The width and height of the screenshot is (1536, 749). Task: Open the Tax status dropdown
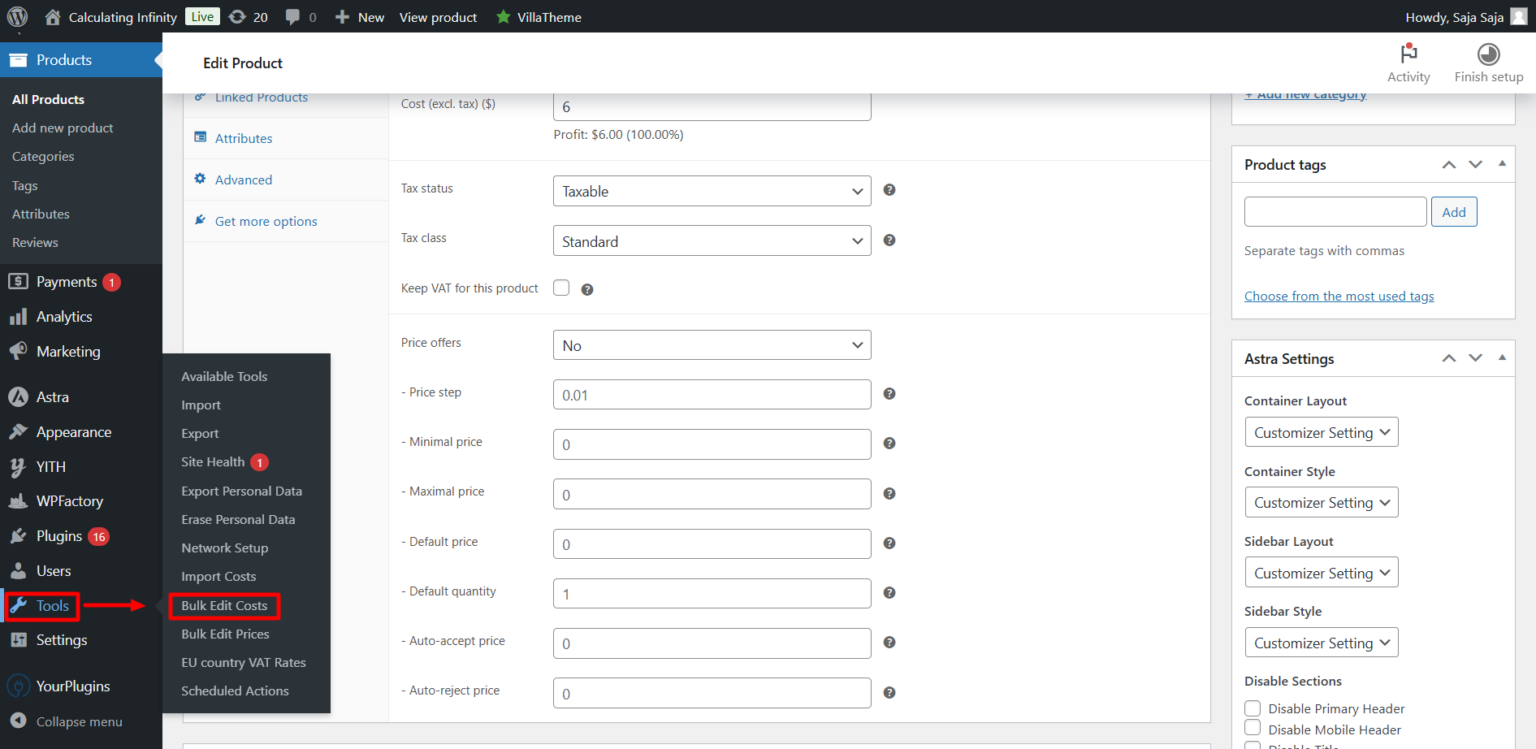pyautogui.click(x=711, y=190)
